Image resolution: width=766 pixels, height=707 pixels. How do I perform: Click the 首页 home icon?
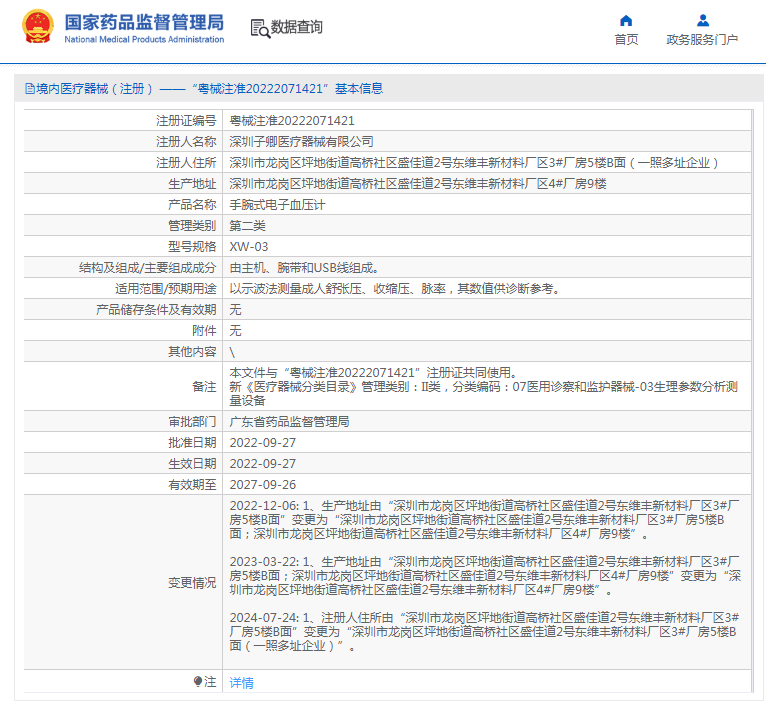tap(626, 21)
